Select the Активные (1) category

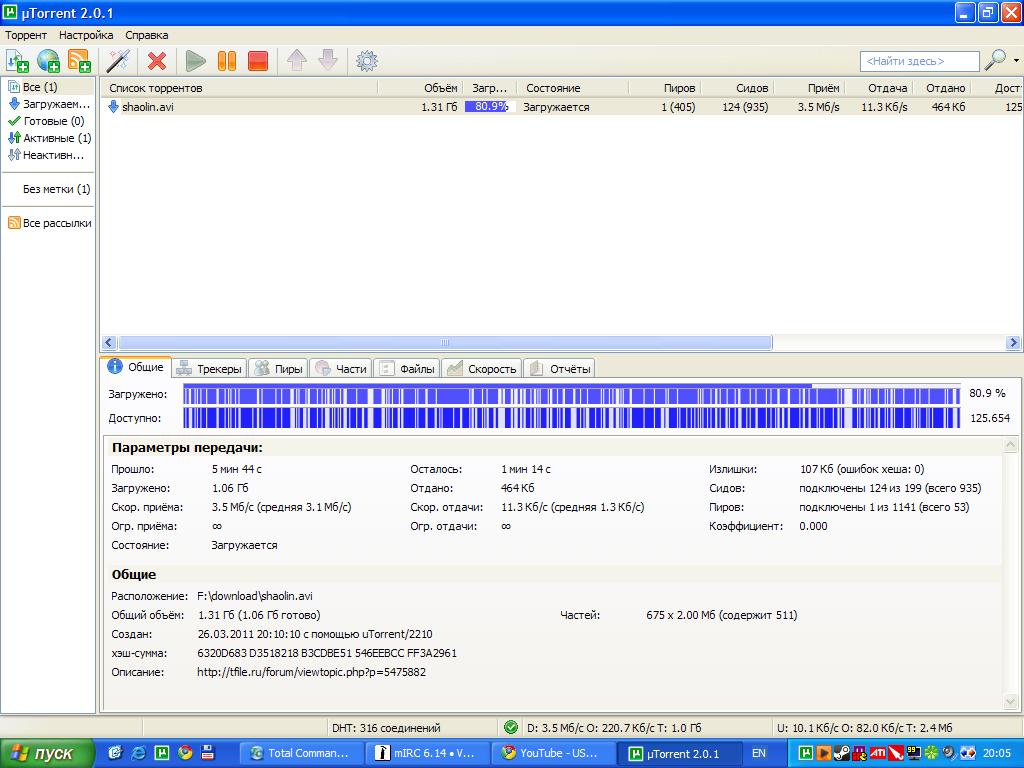coord(50,138)
